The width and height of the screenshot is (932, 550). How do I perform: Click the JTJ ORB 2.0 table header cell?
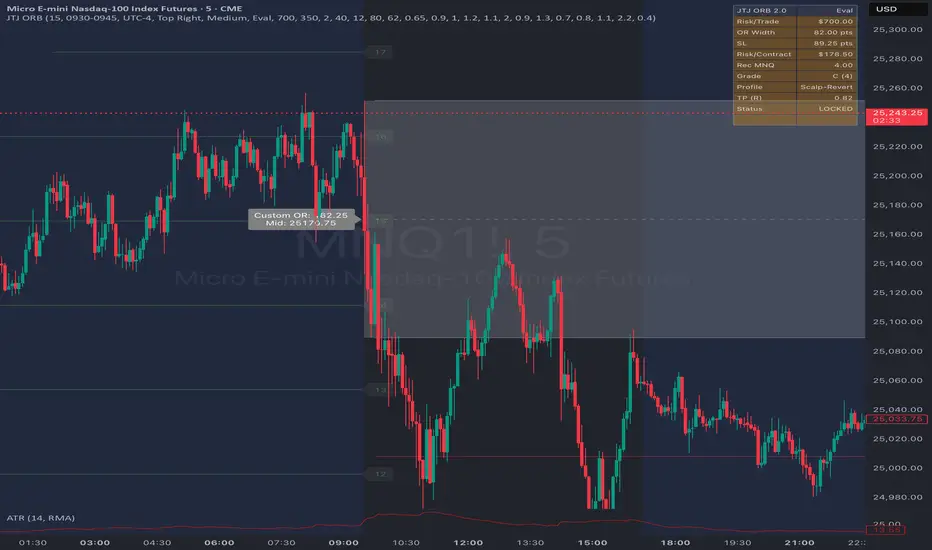tap(764, 10)
